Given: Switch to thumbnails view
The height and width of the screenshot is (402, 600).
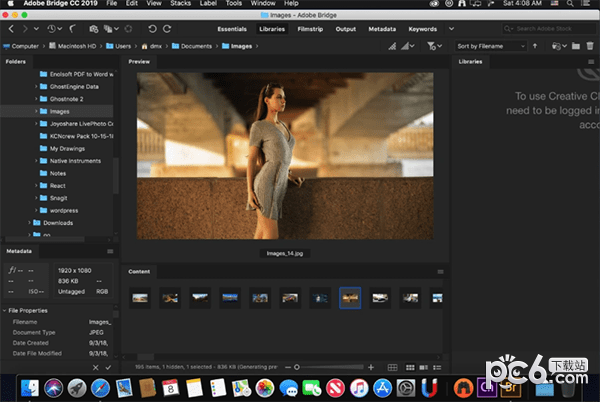Looking at the screenshot, I should 410,368.
